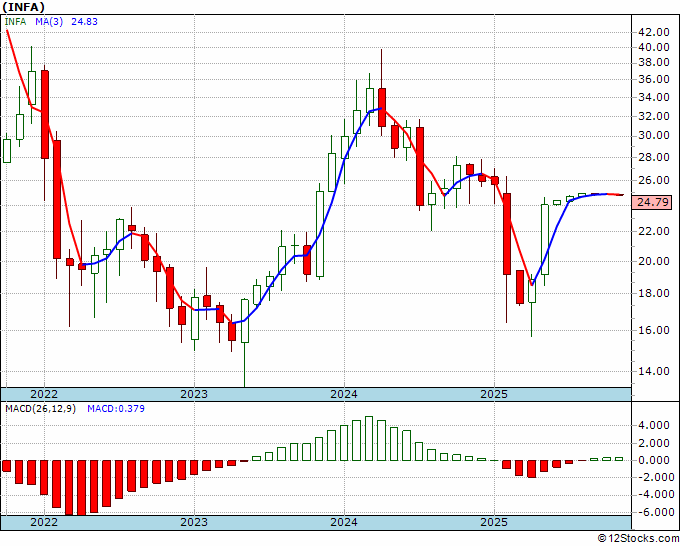Click the 0.000 MACD axis label

tap(656, 460)
